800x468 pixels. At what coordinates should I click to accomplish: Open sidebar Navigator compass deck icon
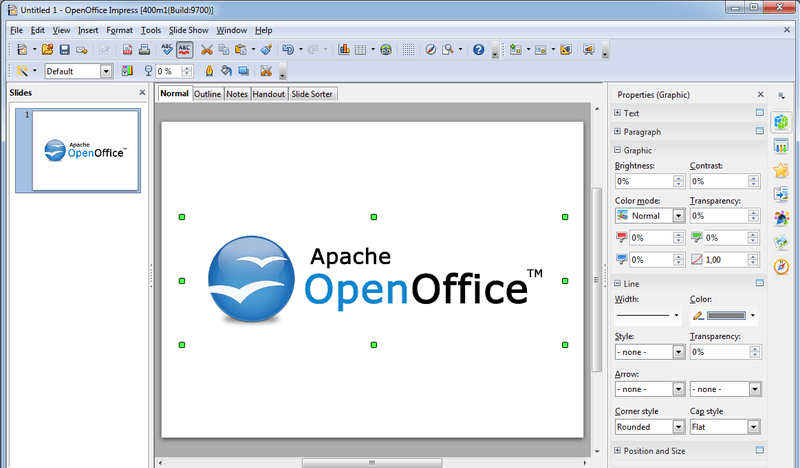(781, 266)
